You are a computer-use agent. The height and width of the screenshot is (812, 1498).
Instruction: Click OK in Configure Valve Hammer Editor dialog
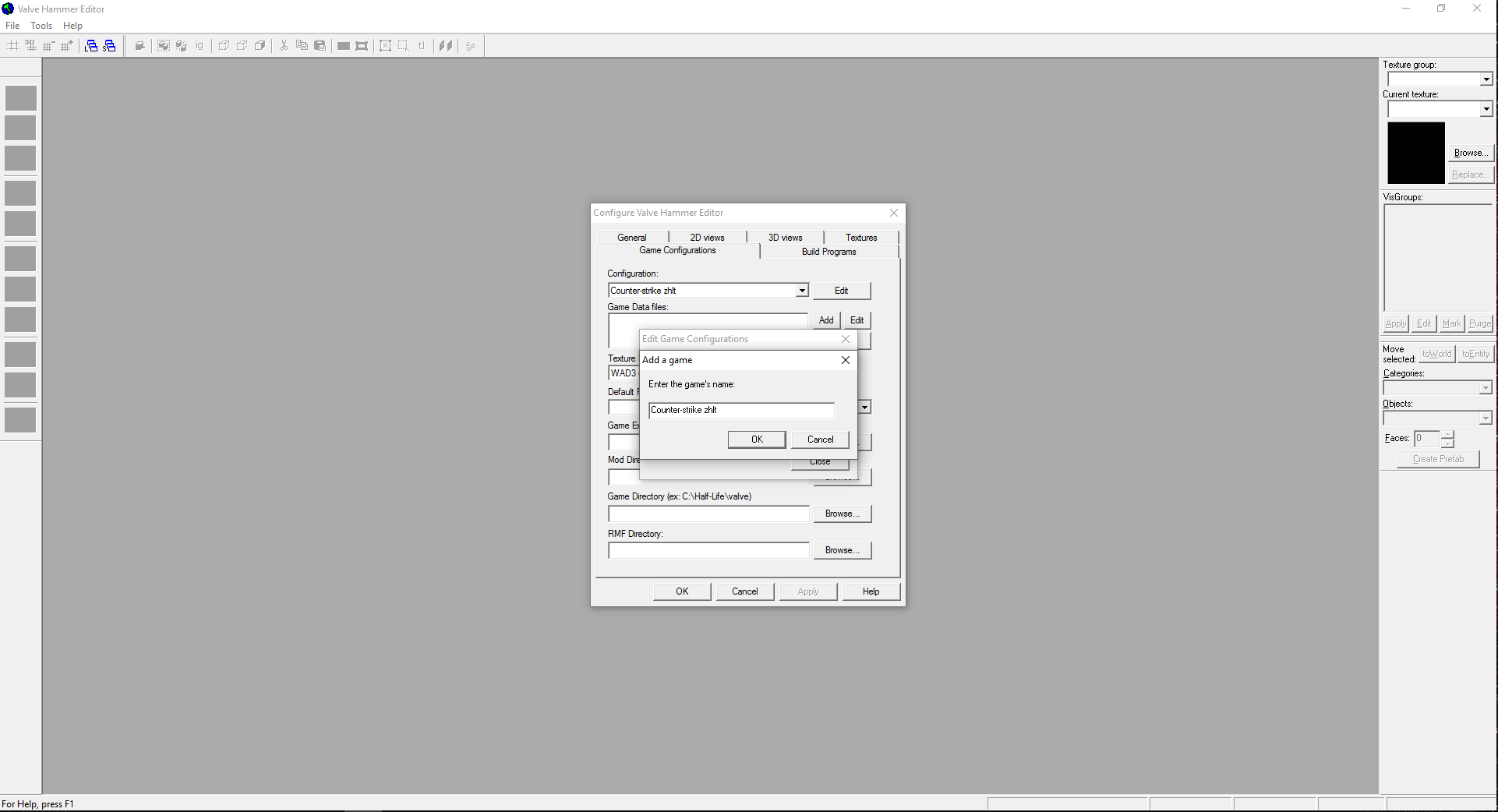(x=682, y=591)
